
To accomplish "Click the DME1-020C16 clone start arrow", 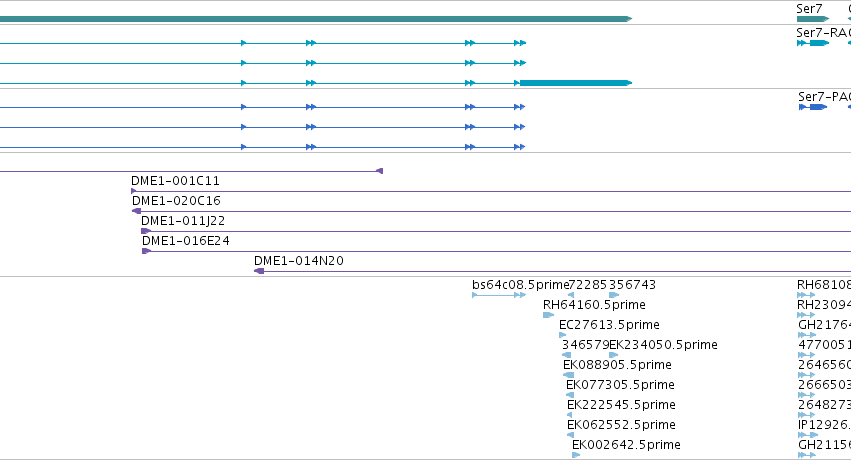I will [137, 211].
